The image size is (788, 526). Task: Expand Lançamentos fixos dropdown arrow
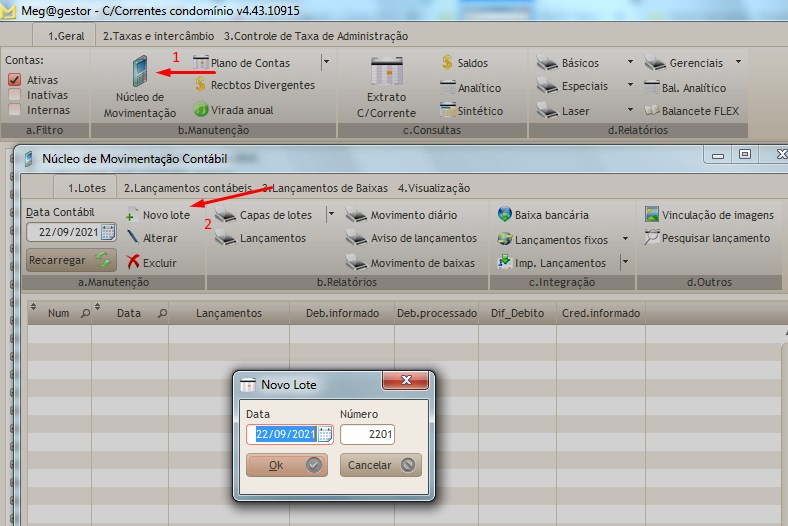(625, 239)
